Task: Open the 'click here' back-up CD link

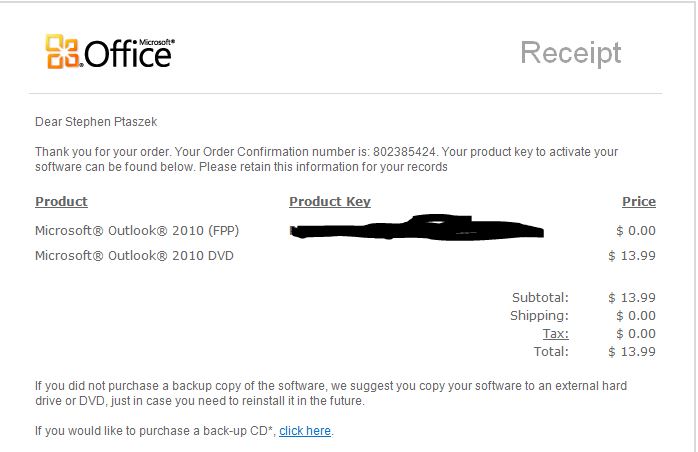Action: point(305,431)
